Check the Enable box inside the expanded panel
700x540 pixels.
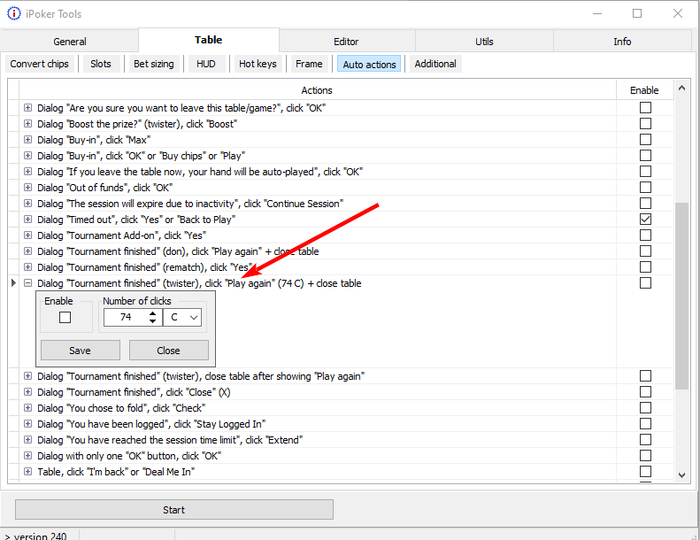click(65, 317)
